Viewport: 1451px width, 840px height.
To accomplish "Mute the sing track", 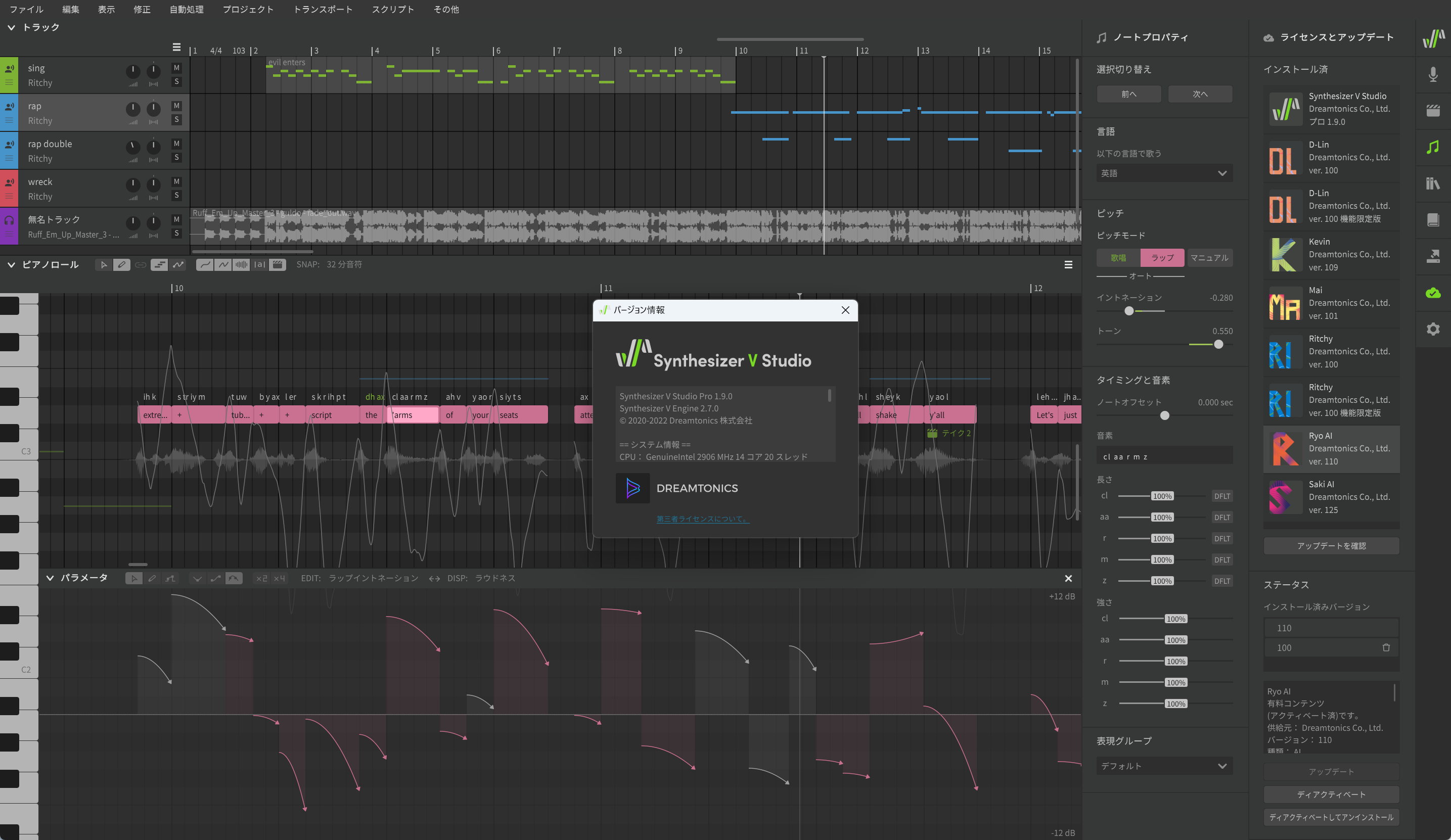I will (x=177, y=68).
